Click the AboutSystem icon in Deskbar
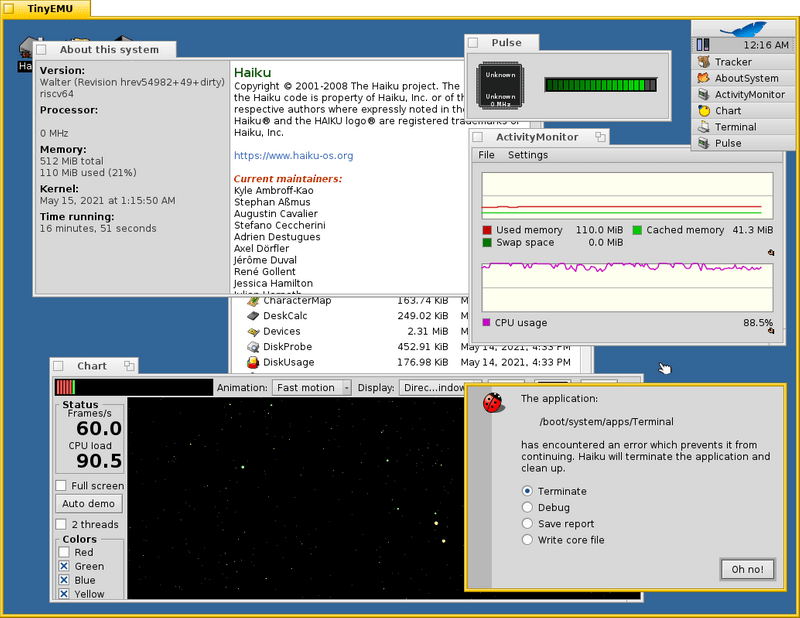The image size is (800, 618). pyautogui.click(x=704, y=78)
